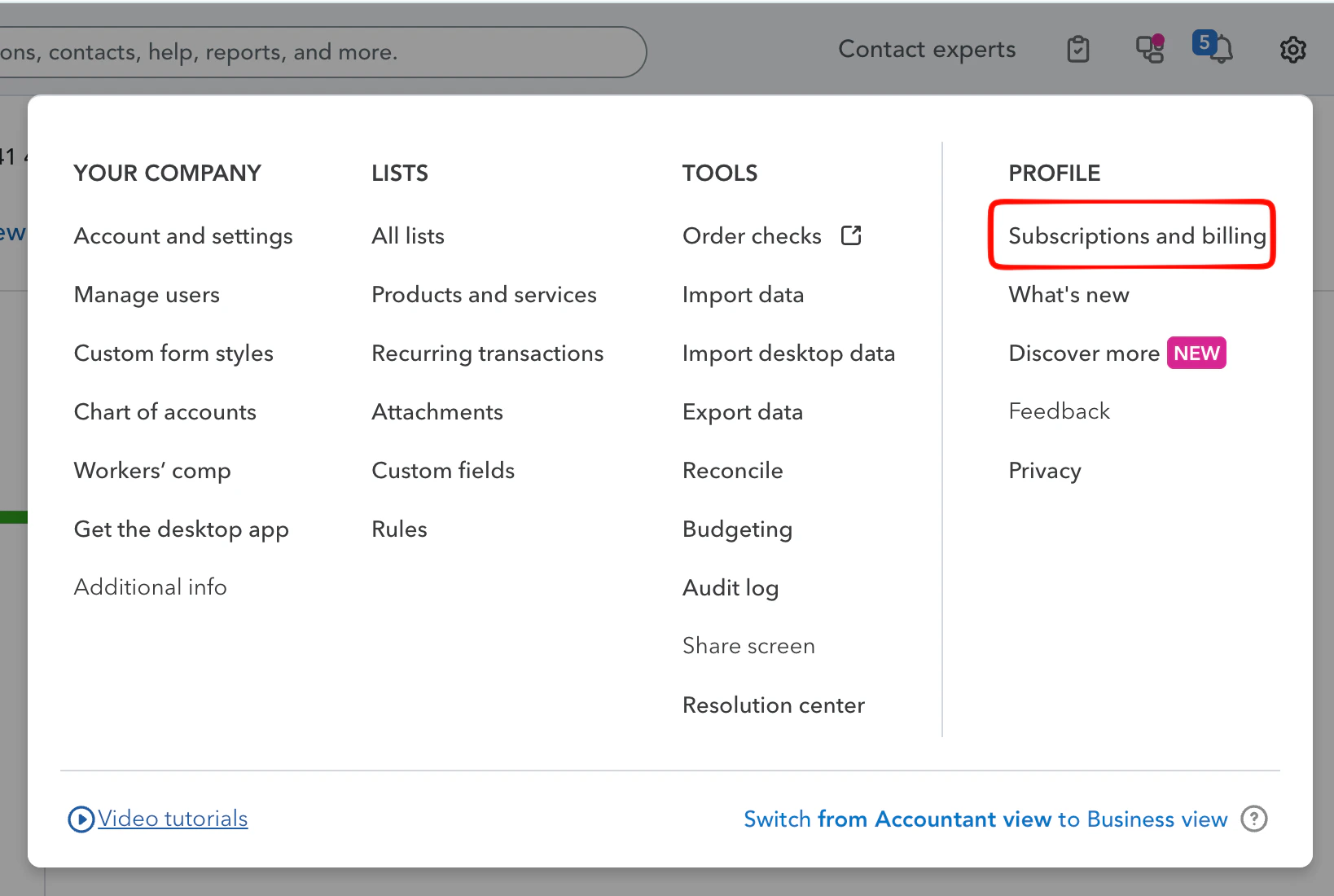Select Share screen

[749, 646]
